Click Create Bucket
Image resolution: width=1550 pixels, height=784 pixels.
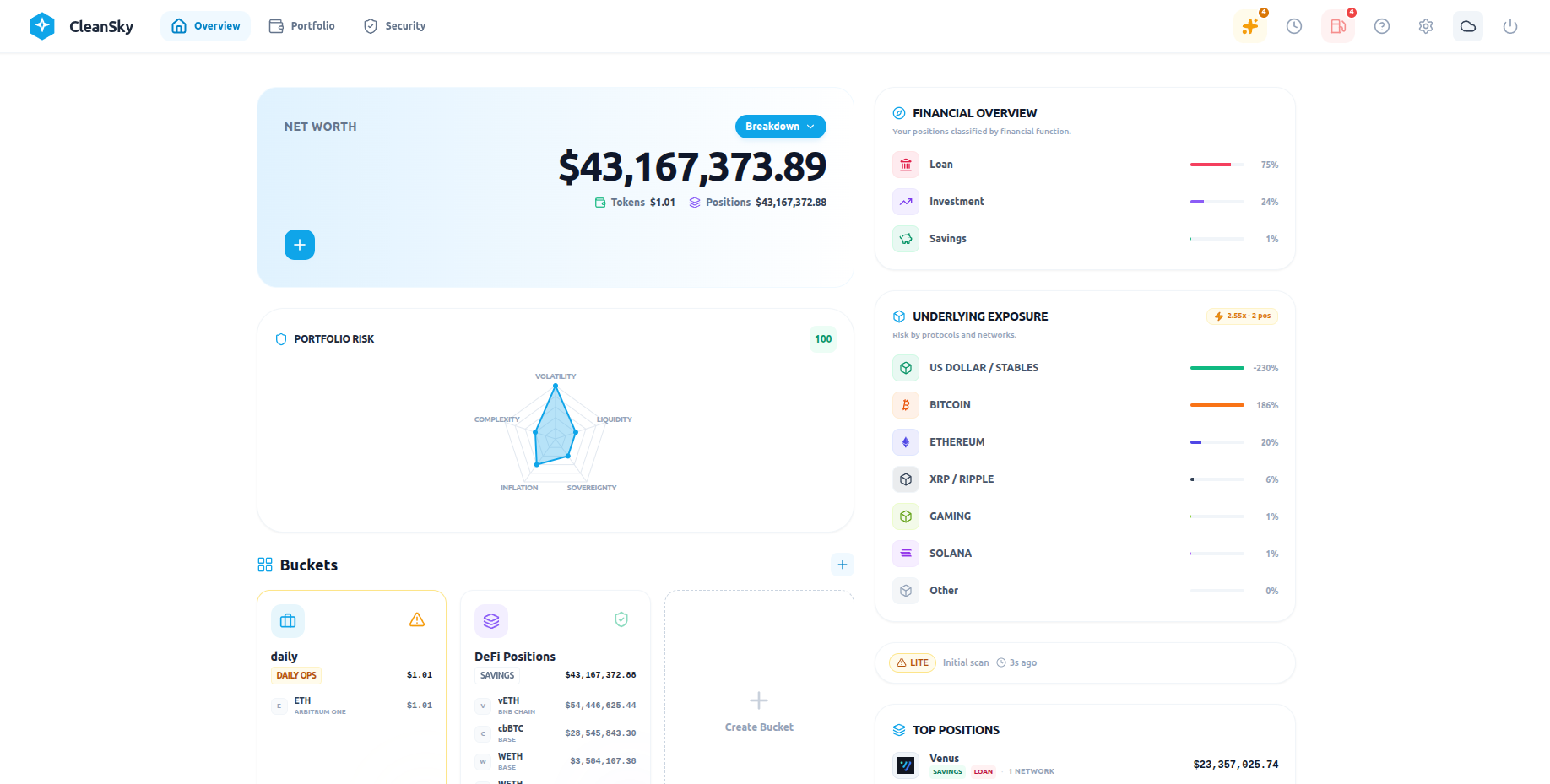(x=758, y=711)
